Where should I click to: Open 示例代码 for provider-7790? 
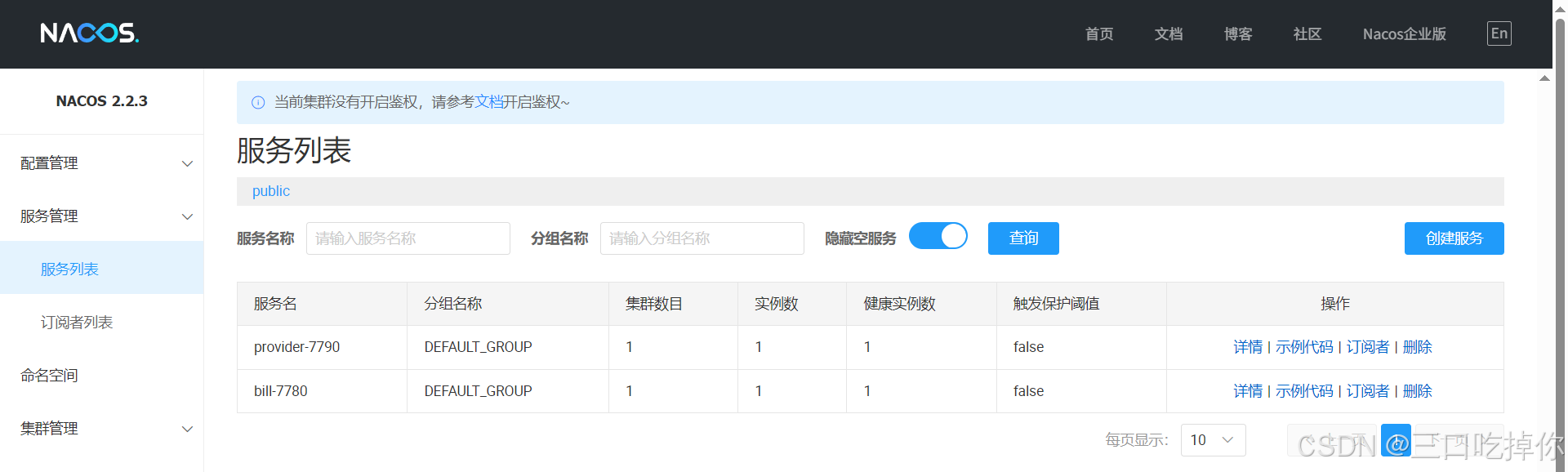click(1304, 347)
